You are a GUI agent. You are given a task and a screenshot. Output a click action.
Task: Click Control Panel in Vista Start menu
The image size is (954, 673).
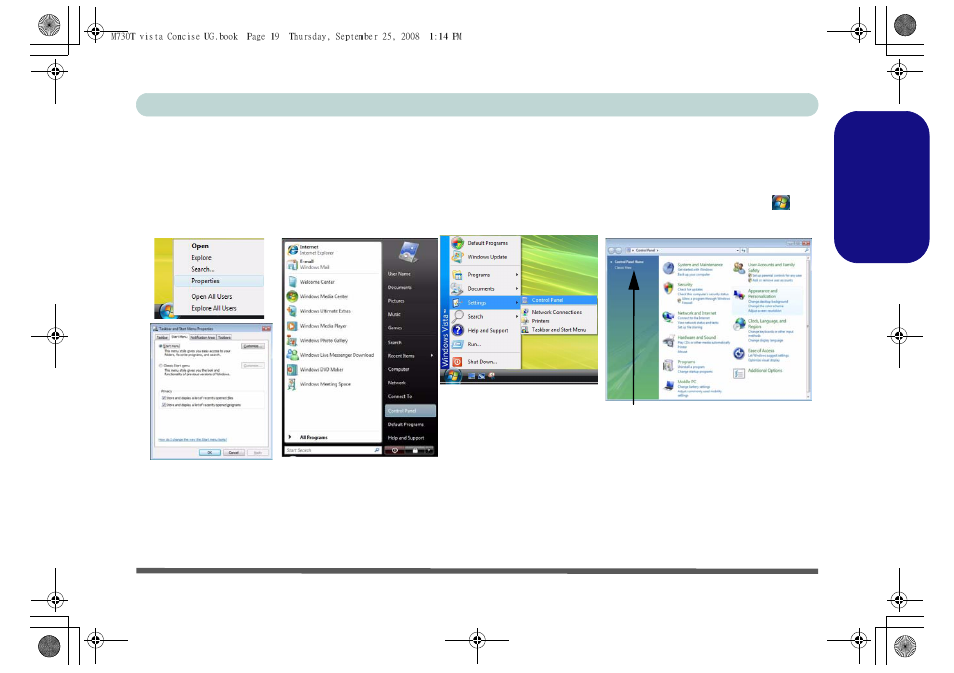(411, 411)
